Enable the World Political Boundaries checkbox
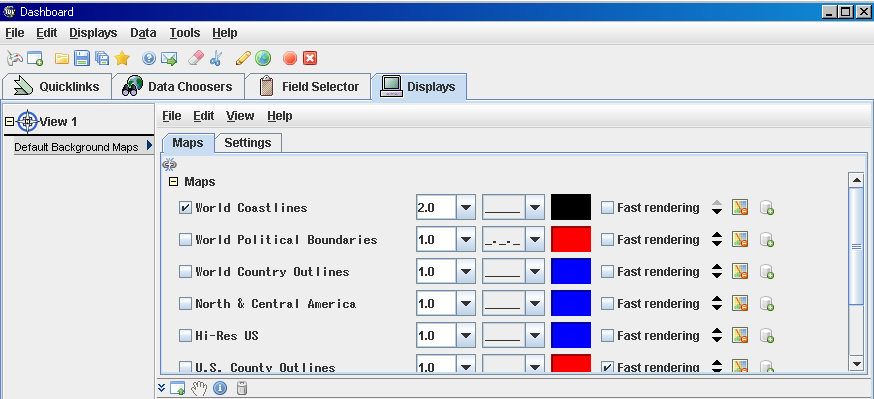Image resolution: width=874 pixels, height=399 pixels. click(185, 240)
